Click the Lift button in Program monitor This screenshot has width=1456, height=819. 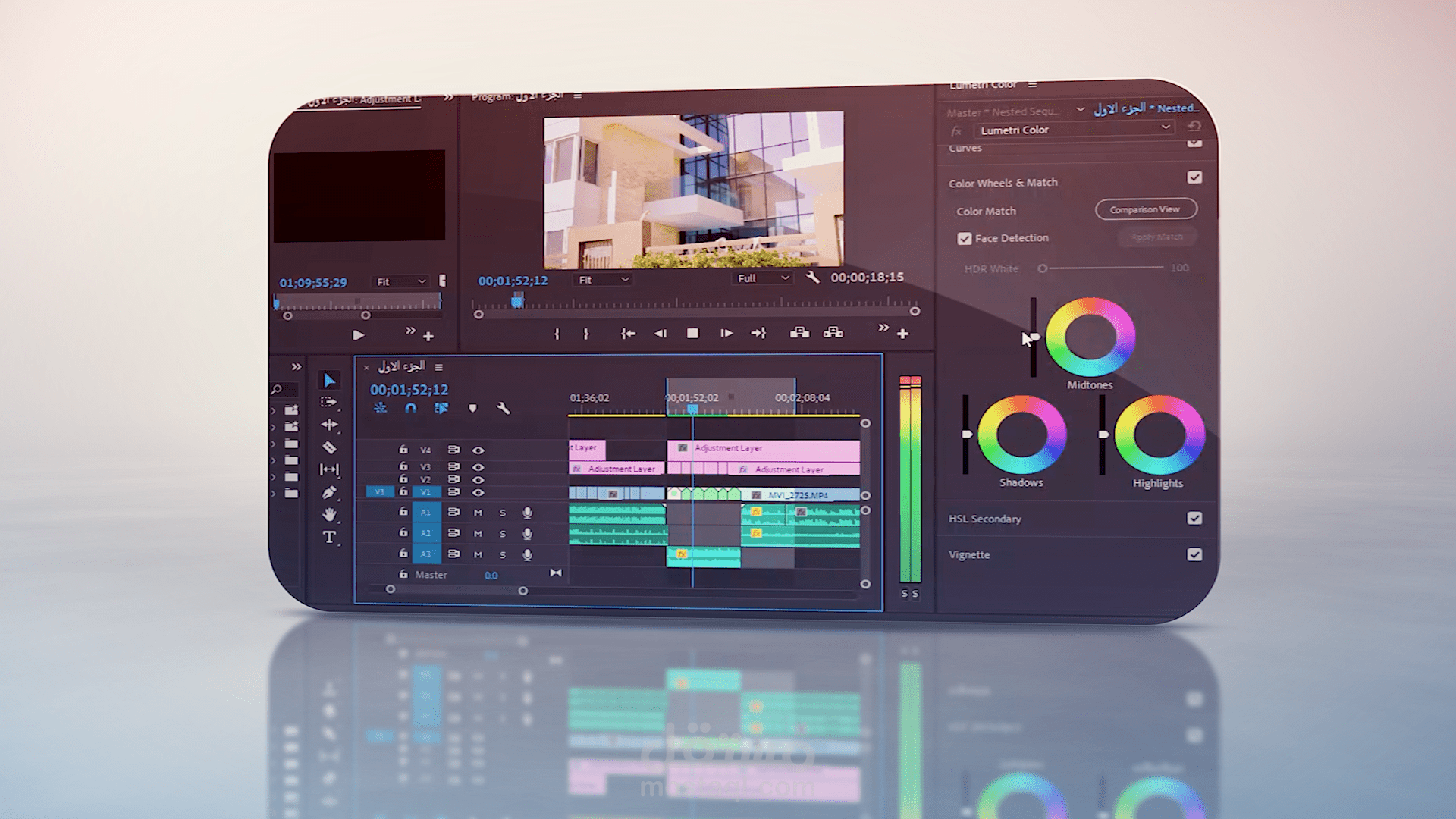799,333
